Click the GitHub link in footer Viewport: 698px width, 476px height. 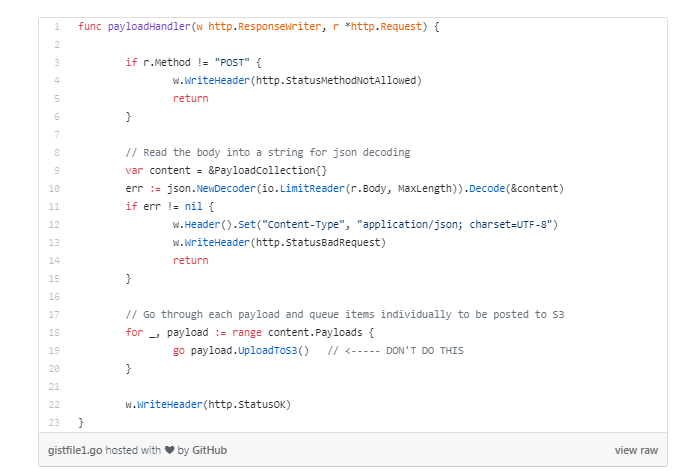point(208,450)
